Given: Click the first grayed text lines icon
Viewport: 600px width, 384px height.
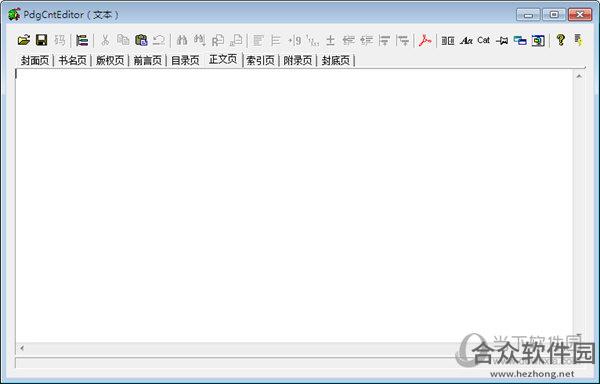Looking at the screenshot, I should tap(258, 40).
